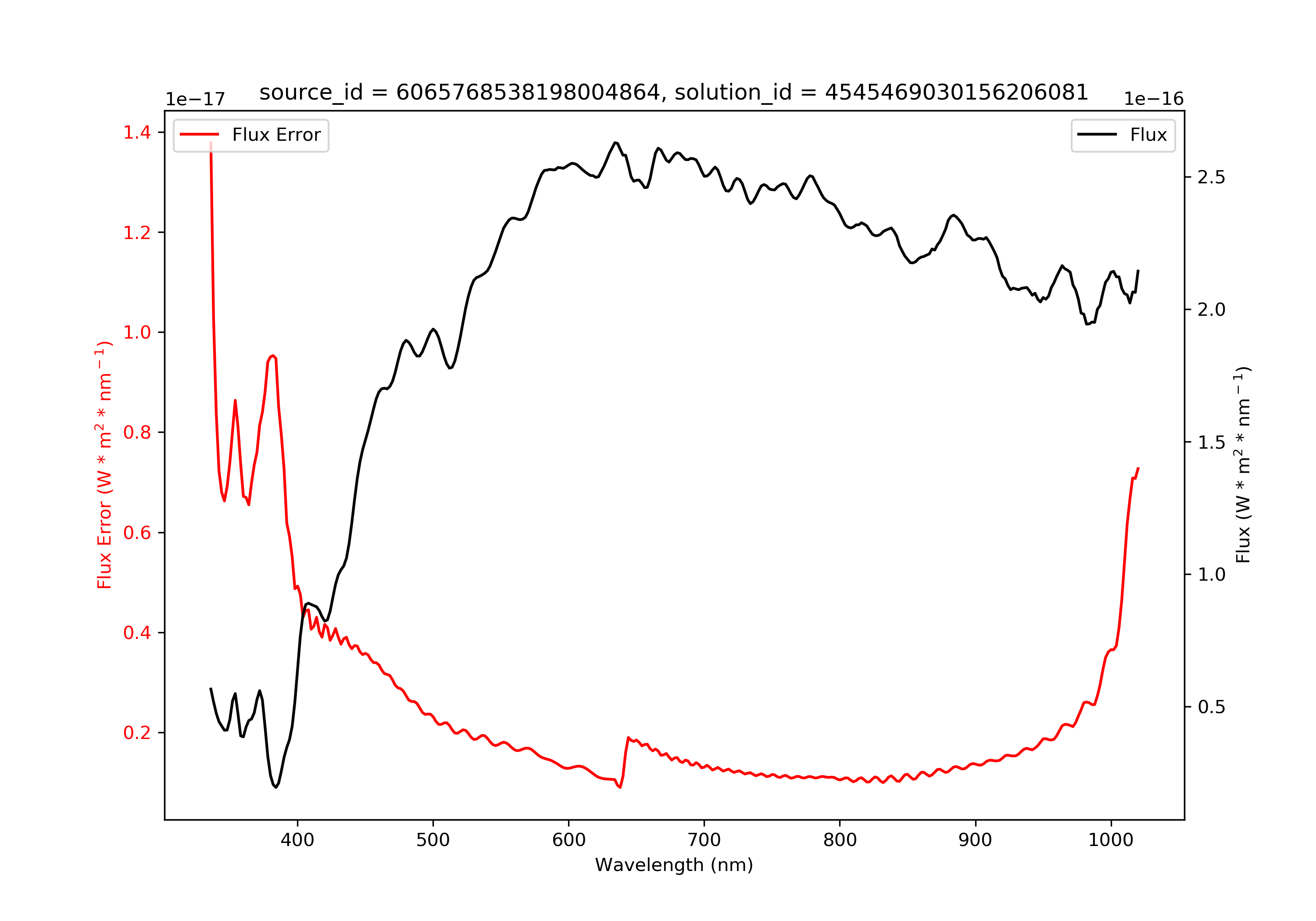Click the 1e−16 exponent on right axis
The image size is (1316, 921).
(x=1154, y=99)
